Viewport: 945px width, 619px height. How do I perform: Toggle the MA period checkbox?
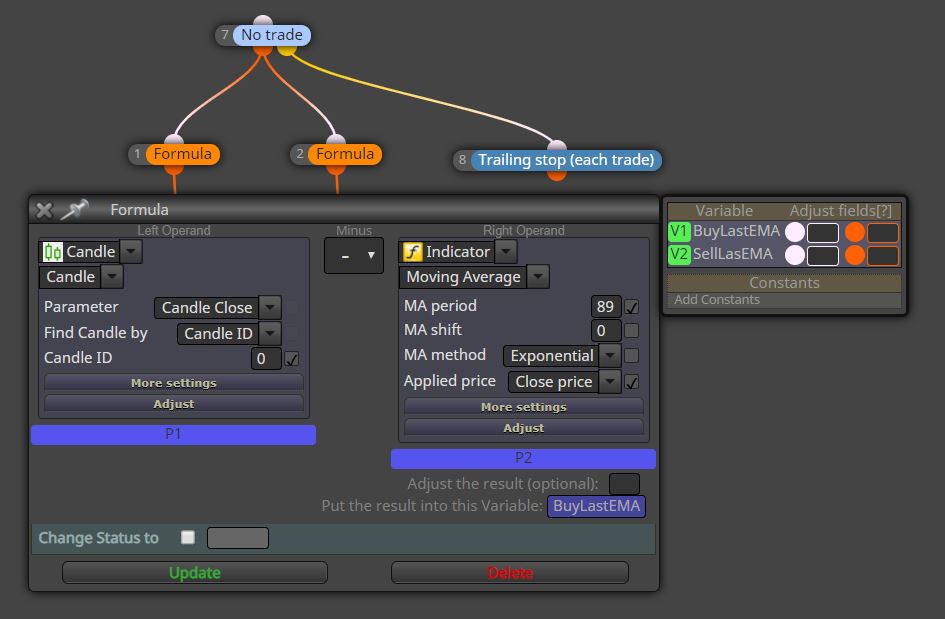pos(632,307)
